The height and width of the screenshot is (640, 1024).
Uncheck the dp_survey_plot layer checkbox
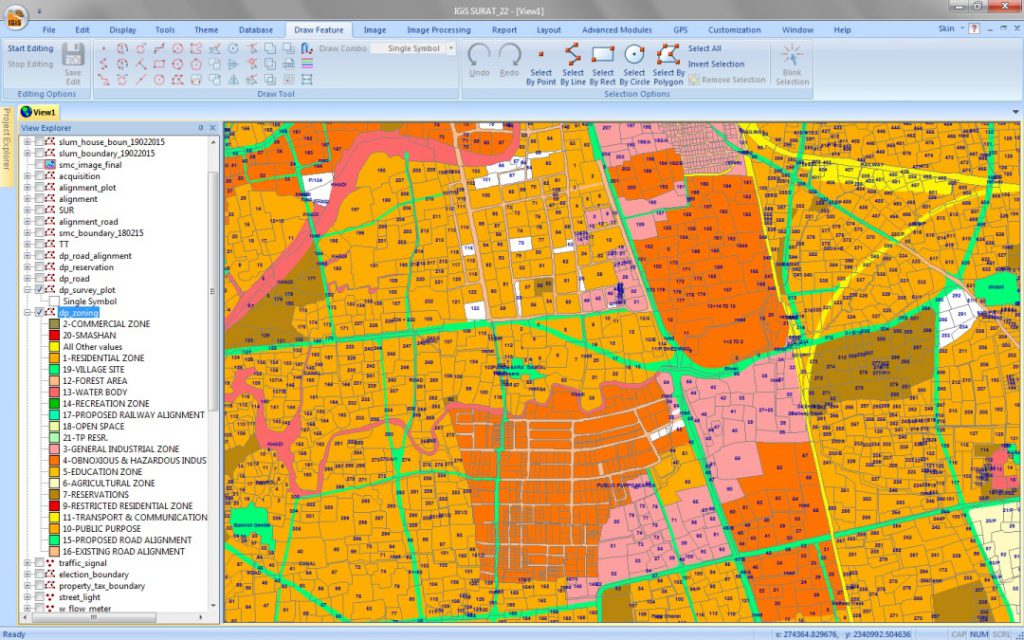(39, 290)
